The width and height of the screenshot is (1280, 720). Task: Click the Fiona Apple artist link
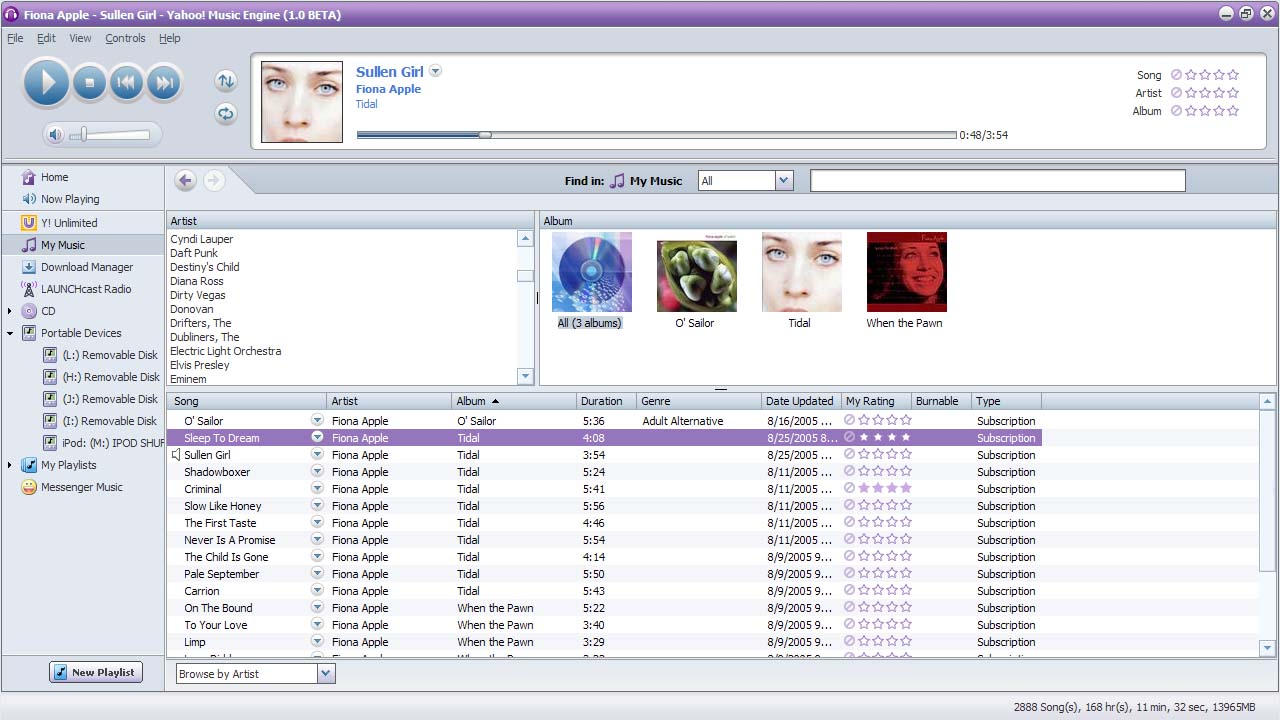[x=388, y=89]
